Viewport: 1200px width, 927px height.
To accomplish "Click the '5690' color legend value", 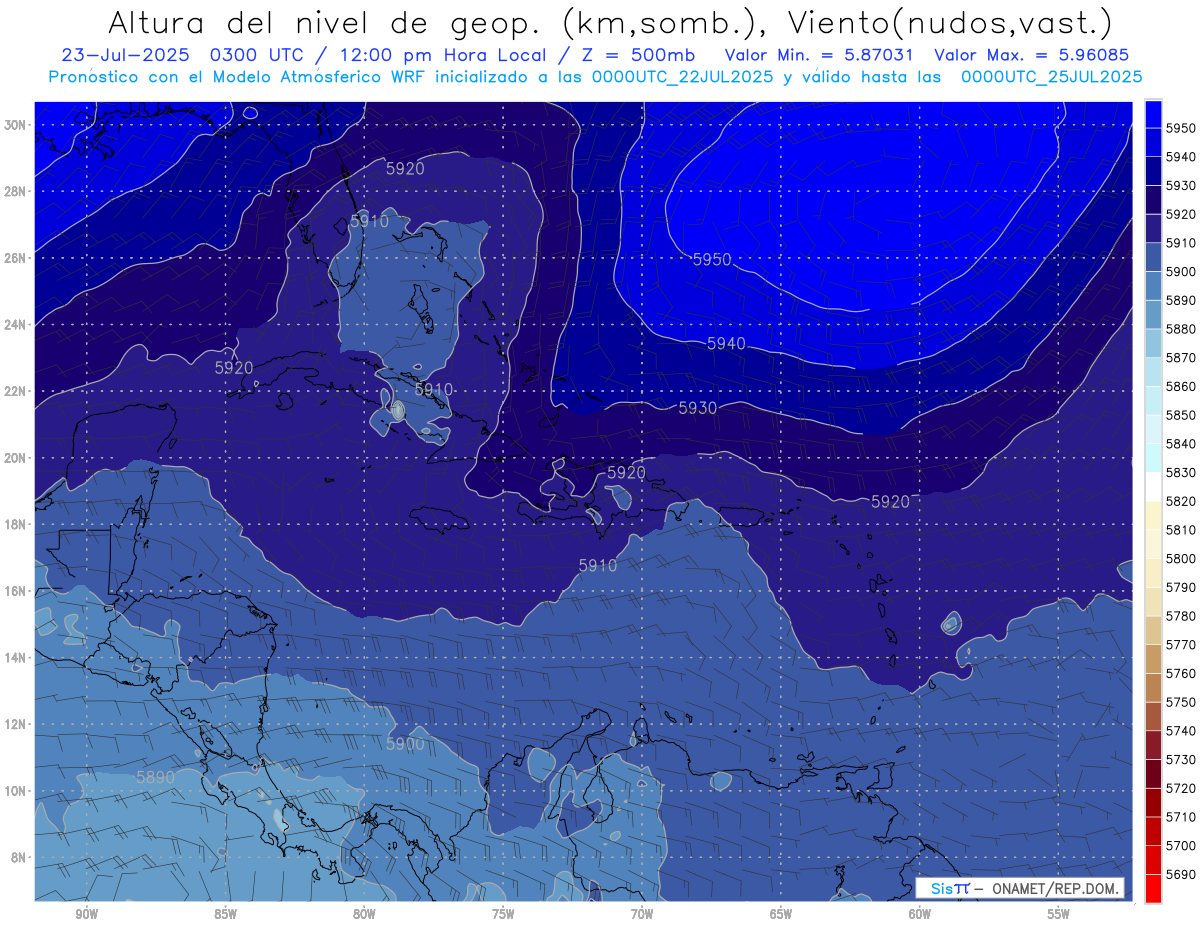I will 1180,874.
